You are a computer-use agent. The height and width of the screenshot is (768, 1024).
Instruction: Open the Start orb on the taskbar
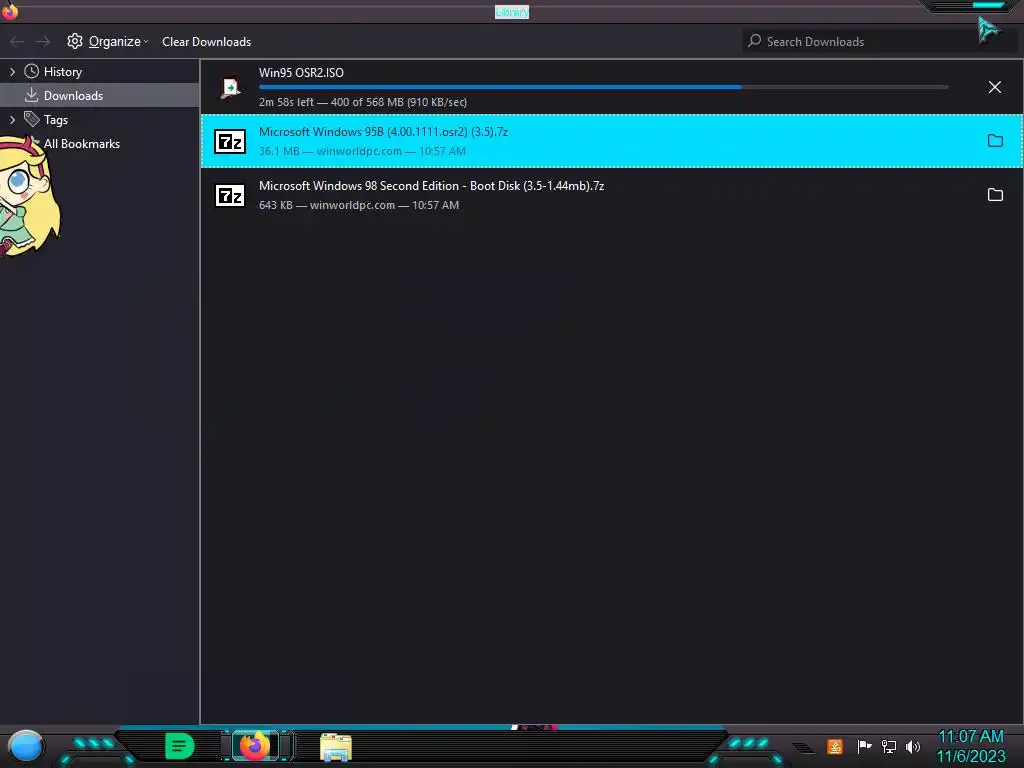pyautogui.click(x=25, y=746)
